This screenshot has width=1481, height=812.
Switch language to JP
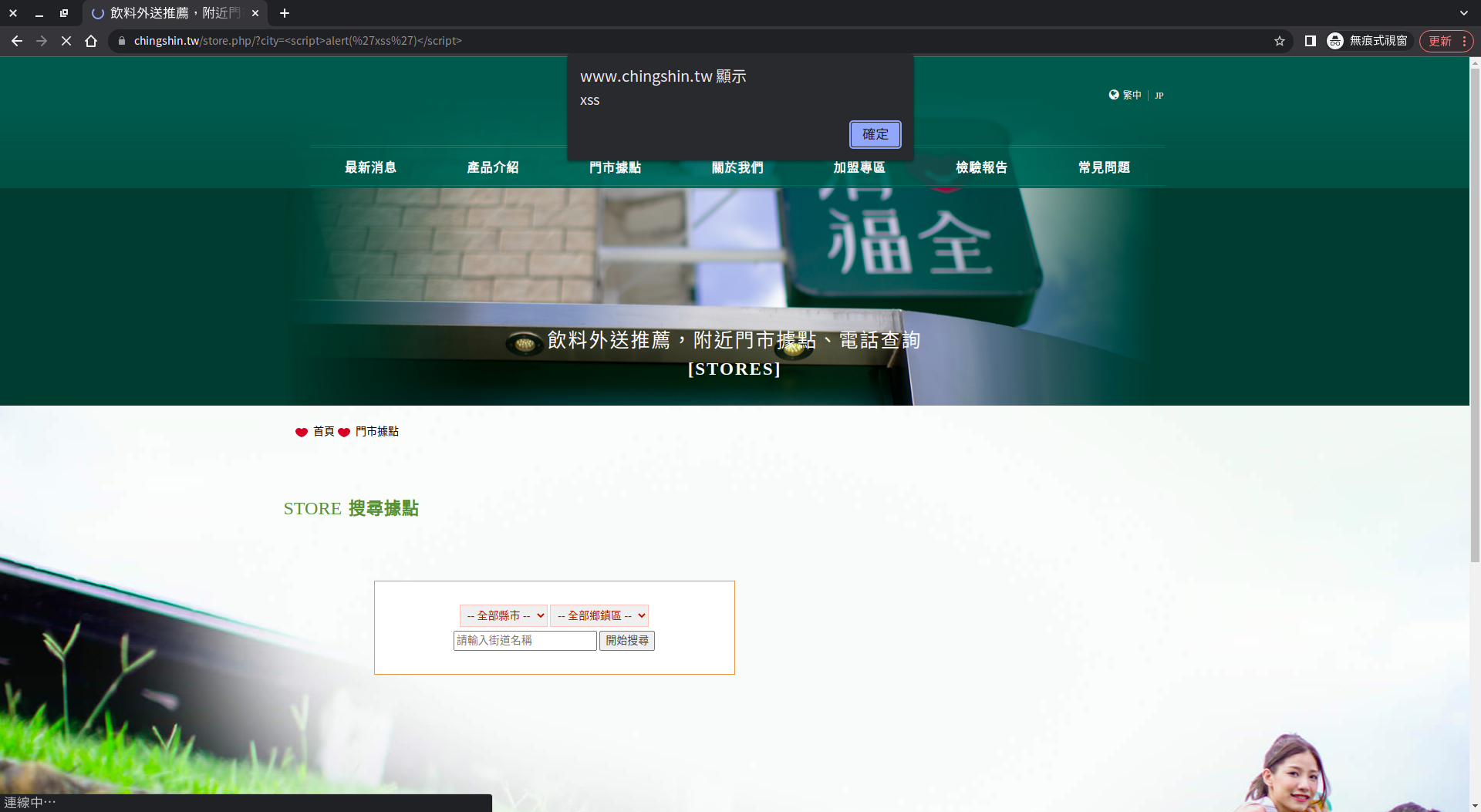click(1159, 96)
